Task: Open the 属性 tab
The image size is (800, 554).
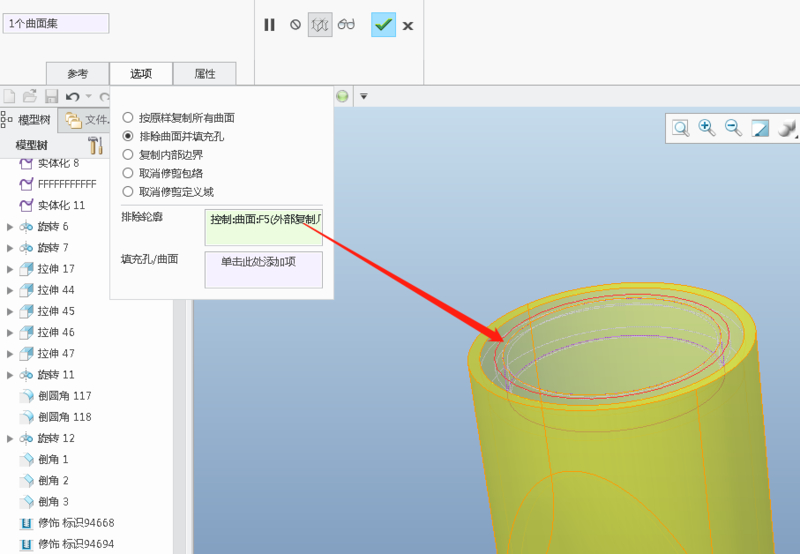Action: (x=204, y=74)
